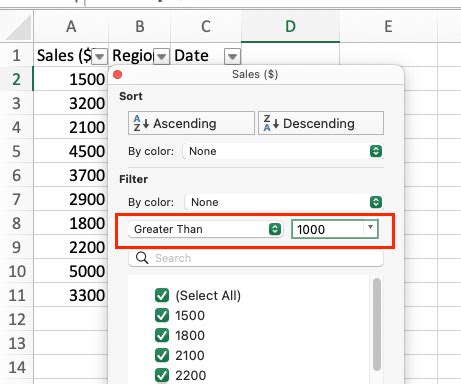Uncheck the 2200 filter checkbox
Image resolution: width=461 pixels, height=384 pixels.
coord(162,375)
